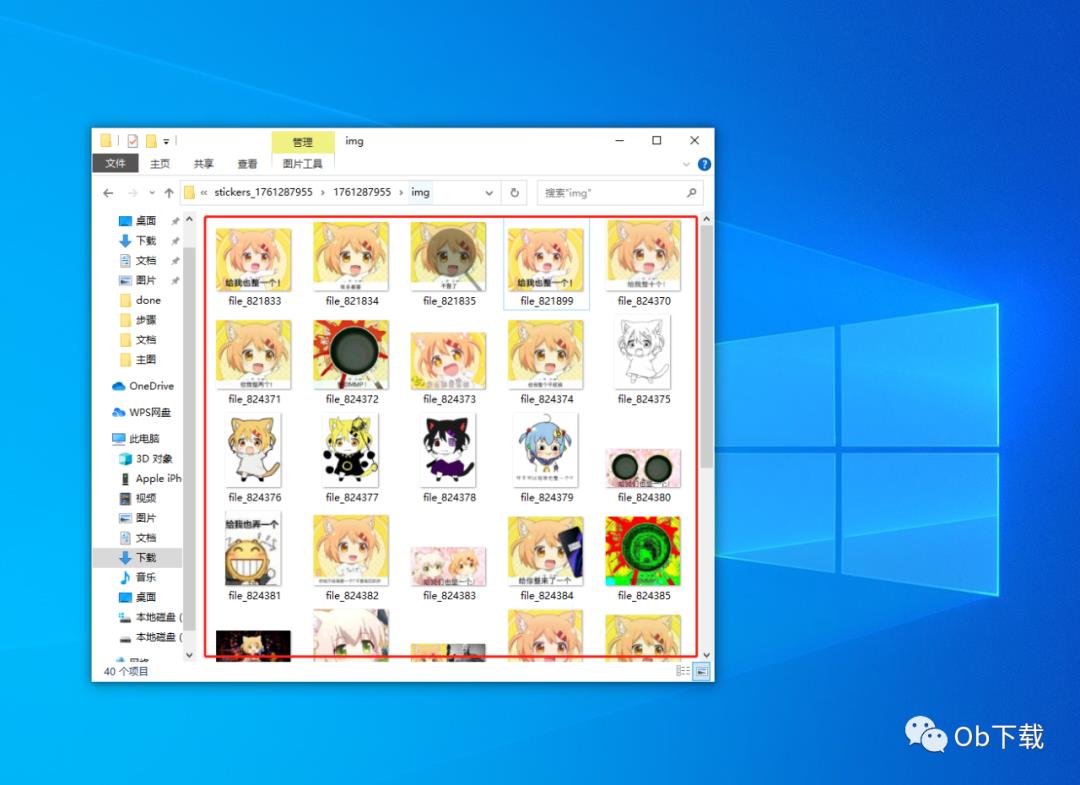Open address bar history dropdown

pos(489,193)
